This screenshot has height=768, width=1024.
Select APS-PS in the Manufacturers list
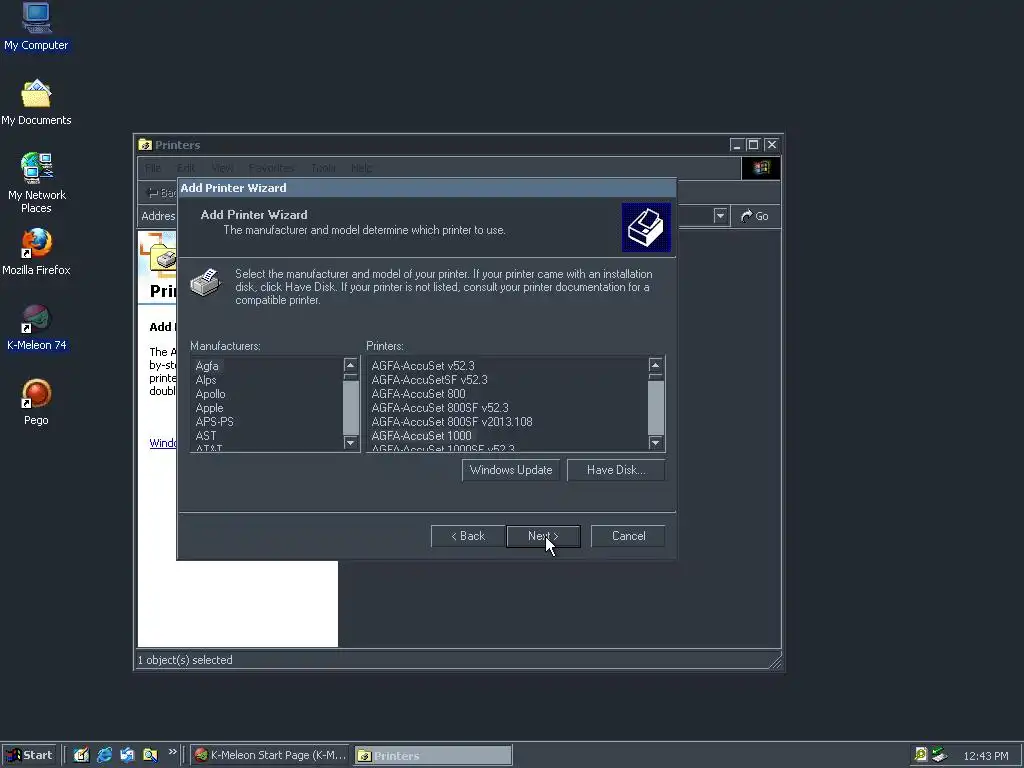click(214, 422)
